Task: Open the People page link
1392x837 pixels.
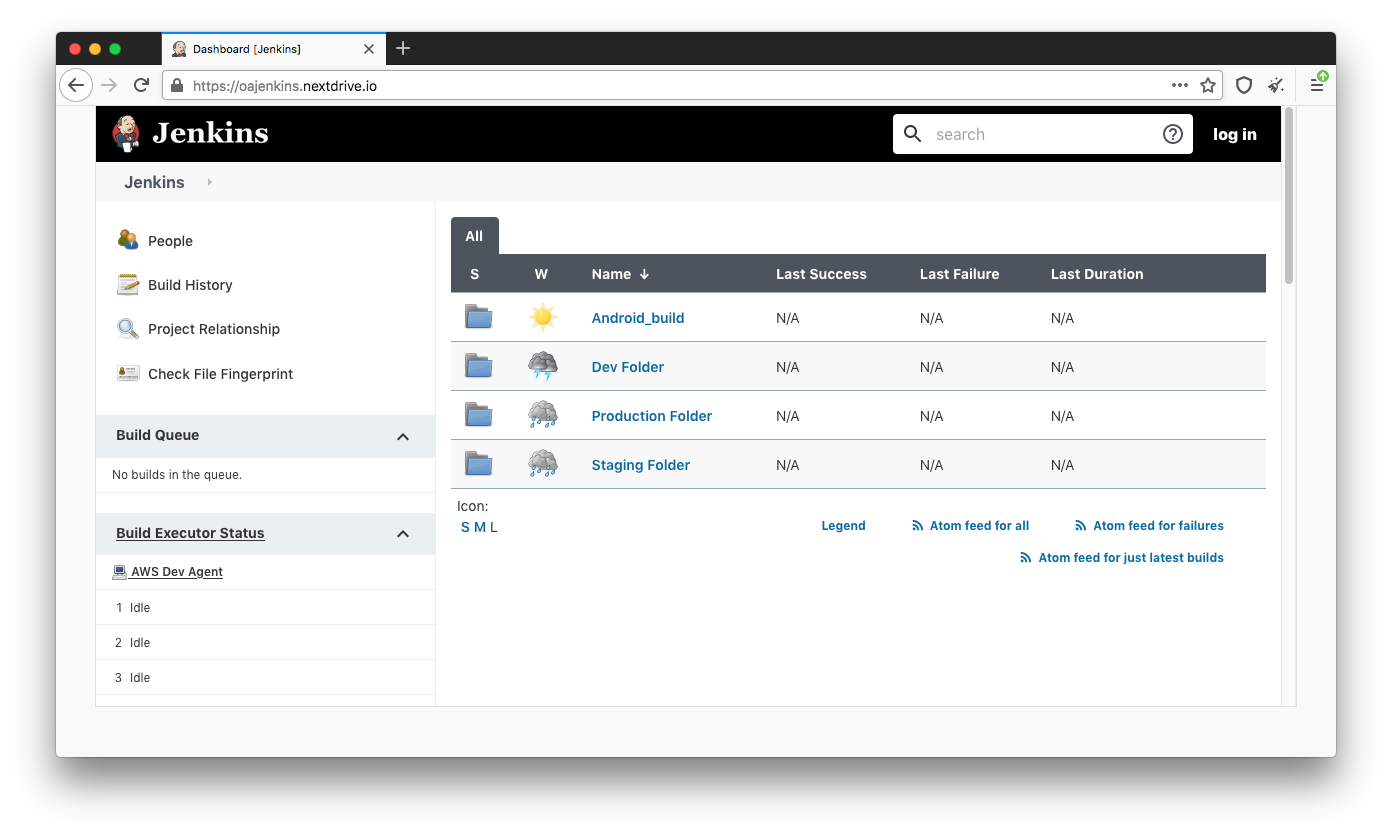Action: point(170,241)
